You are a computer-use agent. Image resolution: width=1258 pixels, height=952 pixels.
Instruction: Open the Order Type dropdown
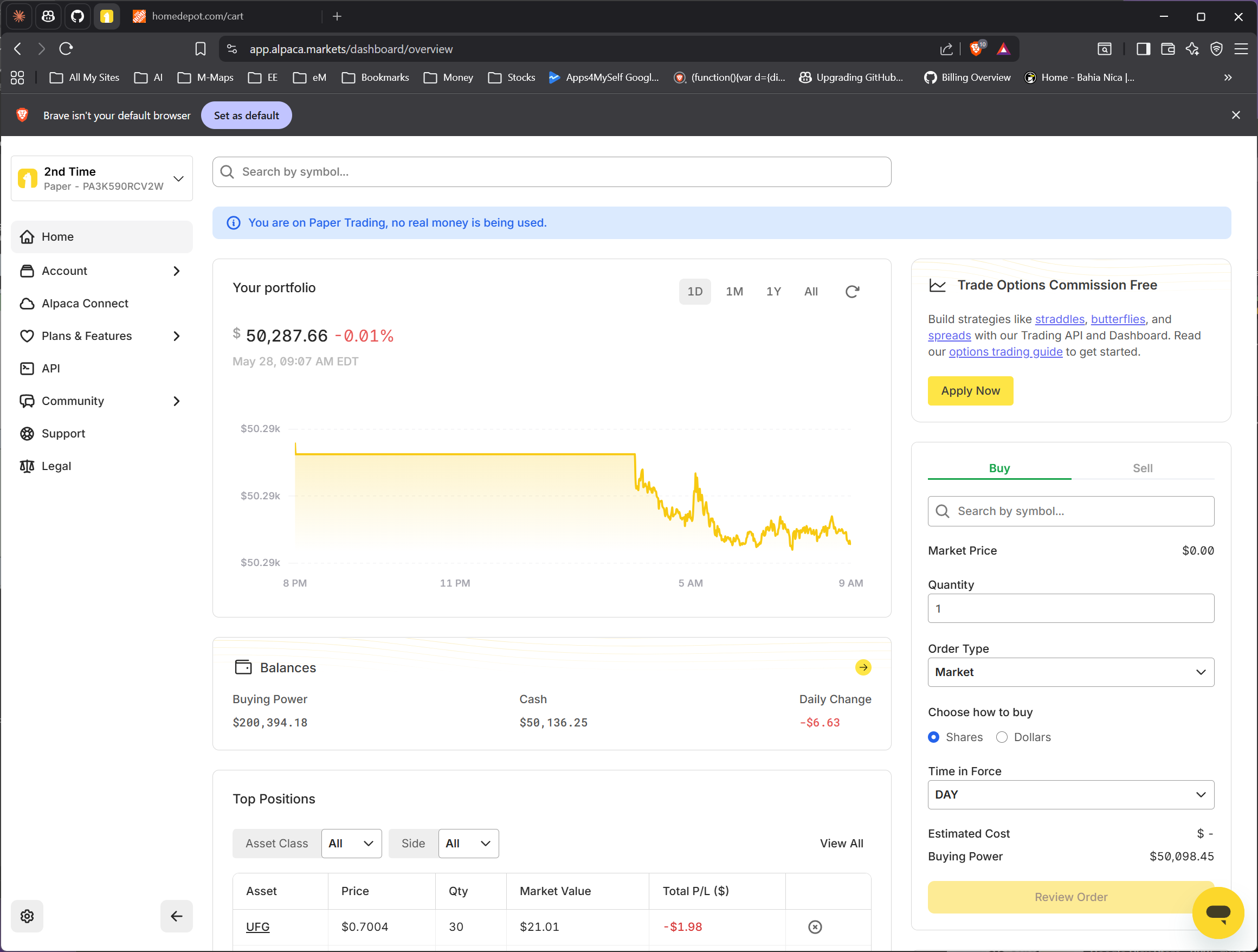point(1070,672)
